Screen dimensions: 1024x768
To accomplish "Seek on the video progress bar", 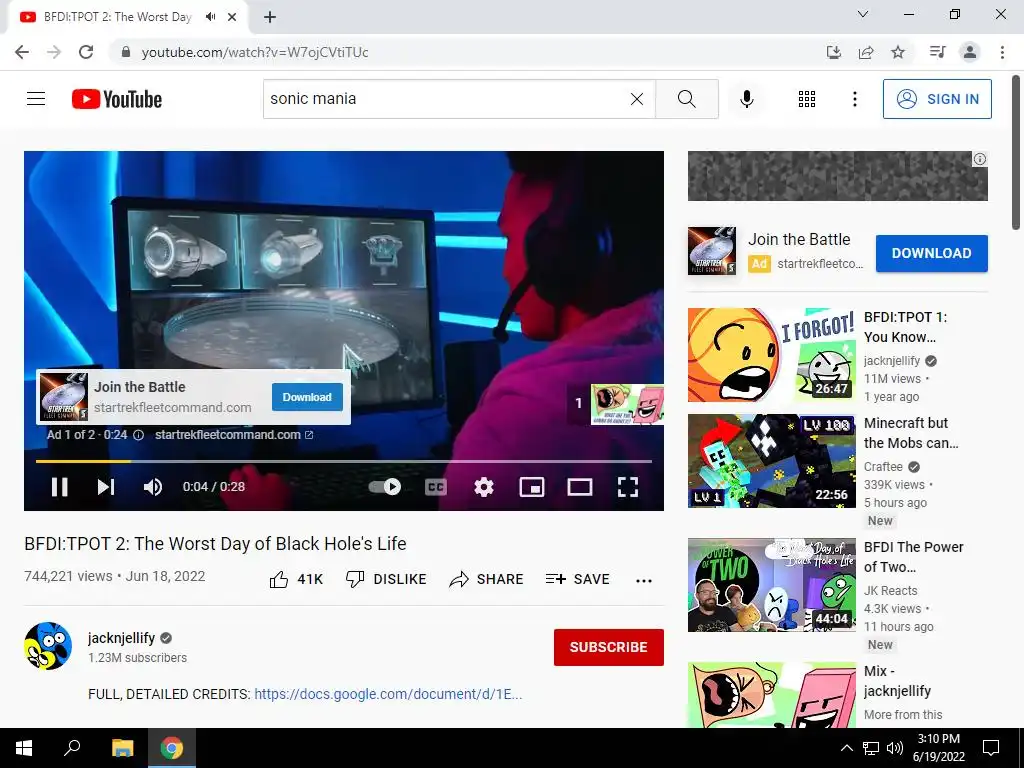I will [x=344, y=461].
